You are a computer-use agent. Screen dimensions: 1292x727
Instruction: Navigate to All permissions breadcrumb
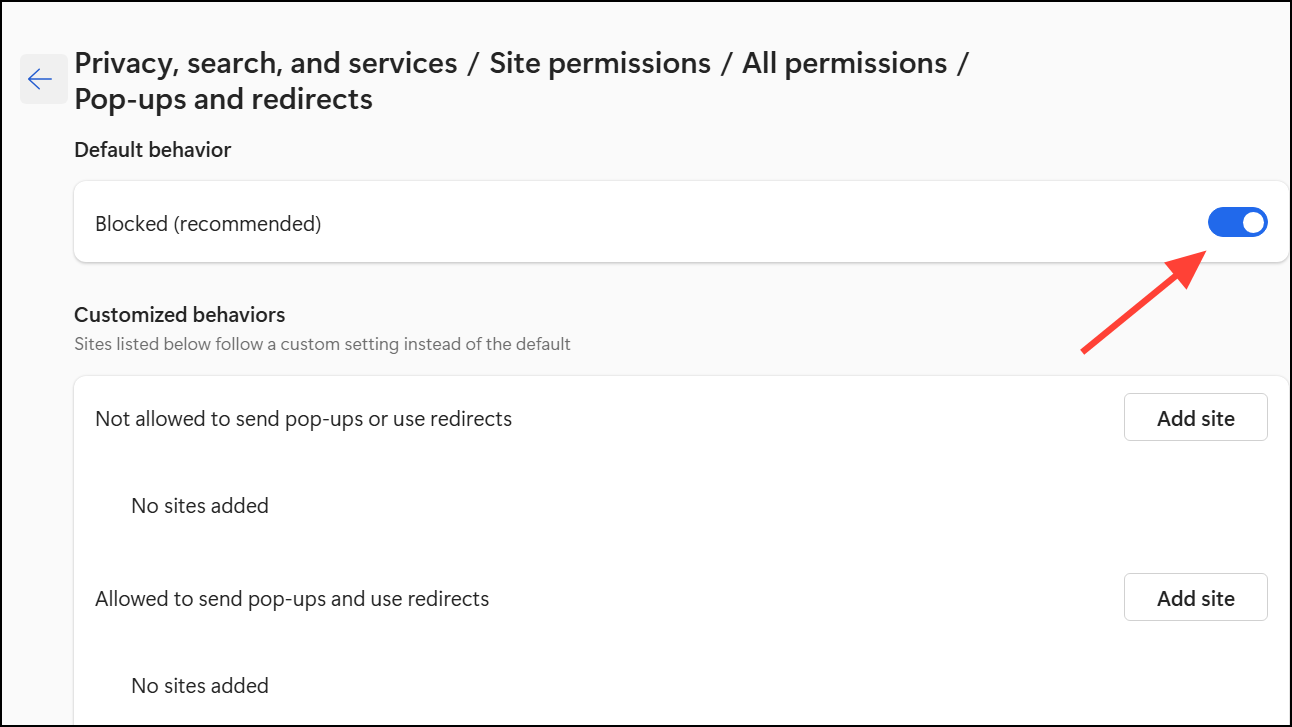844,63
